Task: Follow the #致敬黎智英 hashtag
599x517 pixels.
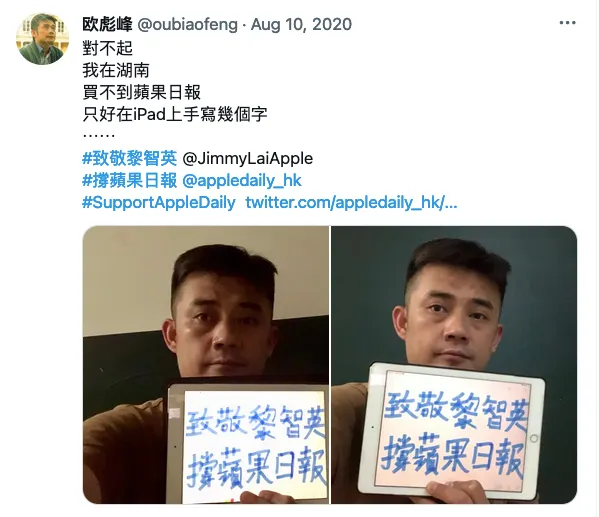Action: (x=130, y=158)
